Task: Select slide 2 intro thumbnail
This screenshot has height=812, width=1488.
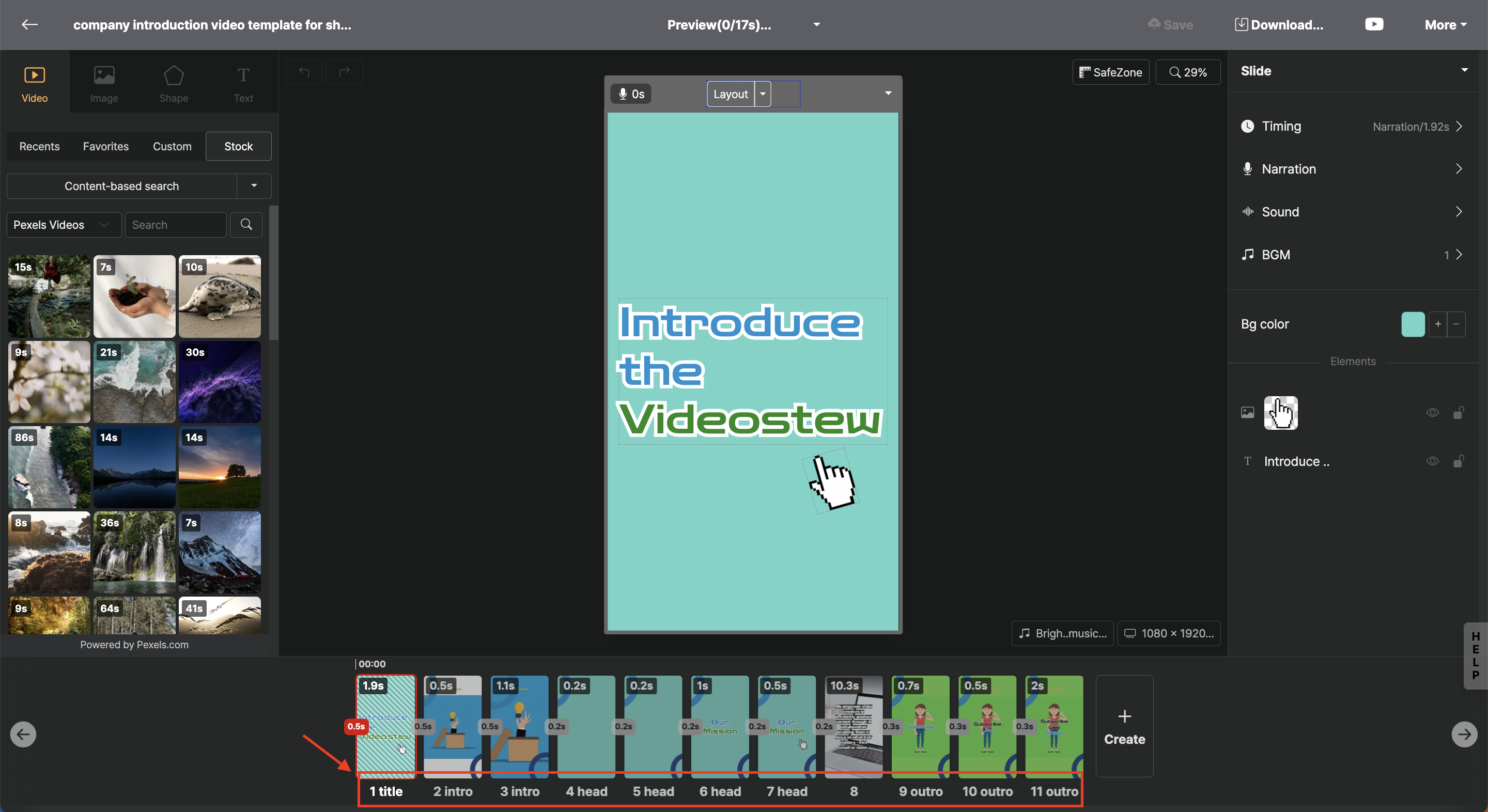Action: click(453, 726)
